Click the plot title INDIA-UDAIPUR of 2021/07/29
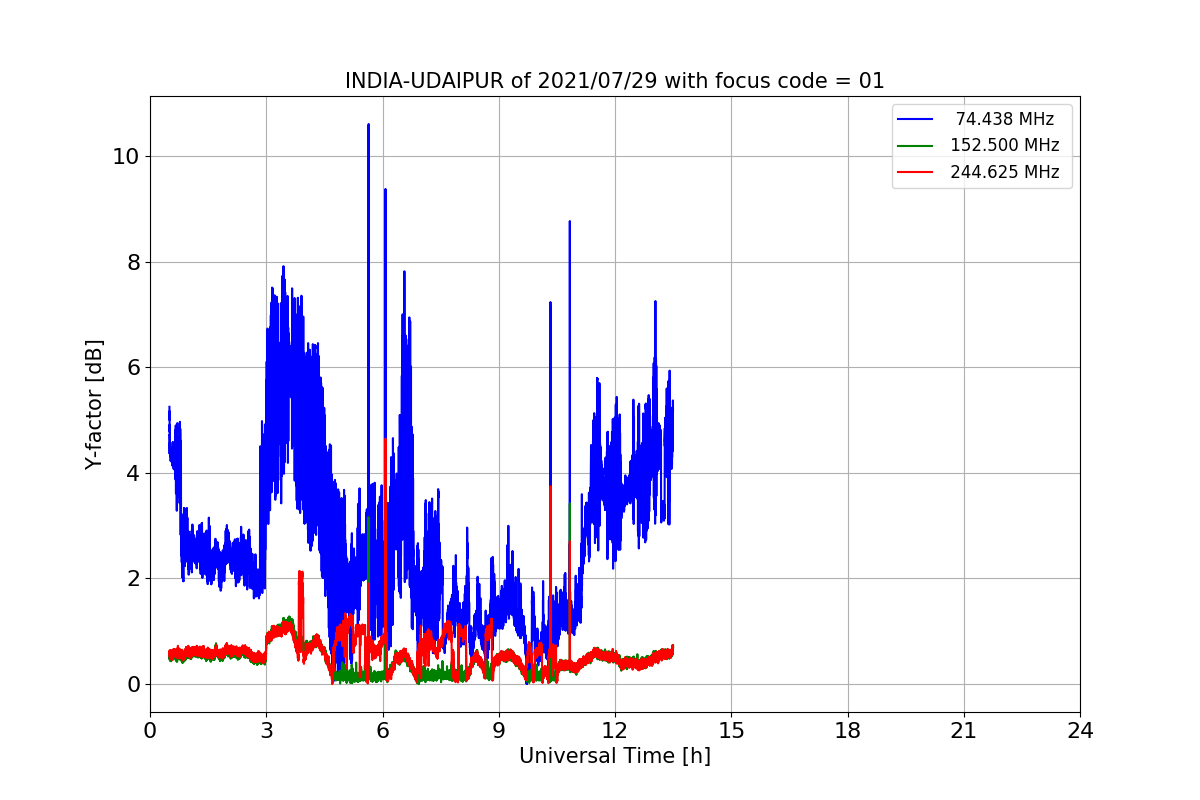Screen dimensions: 1200x800 click(x=614, y=81)
